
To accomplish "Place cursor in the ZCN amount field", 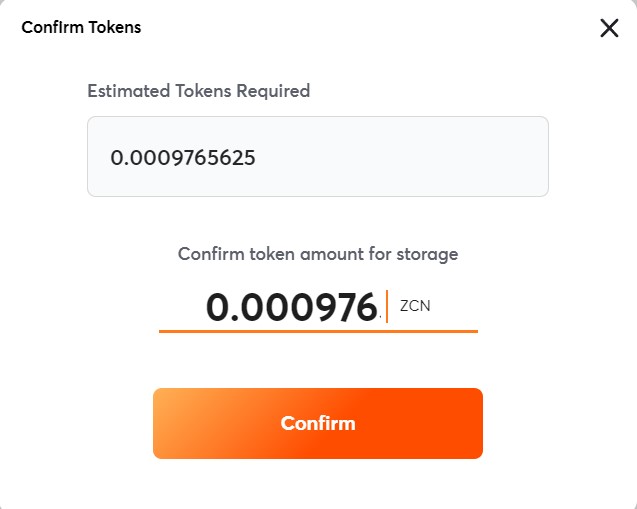I will click(292, 307).
